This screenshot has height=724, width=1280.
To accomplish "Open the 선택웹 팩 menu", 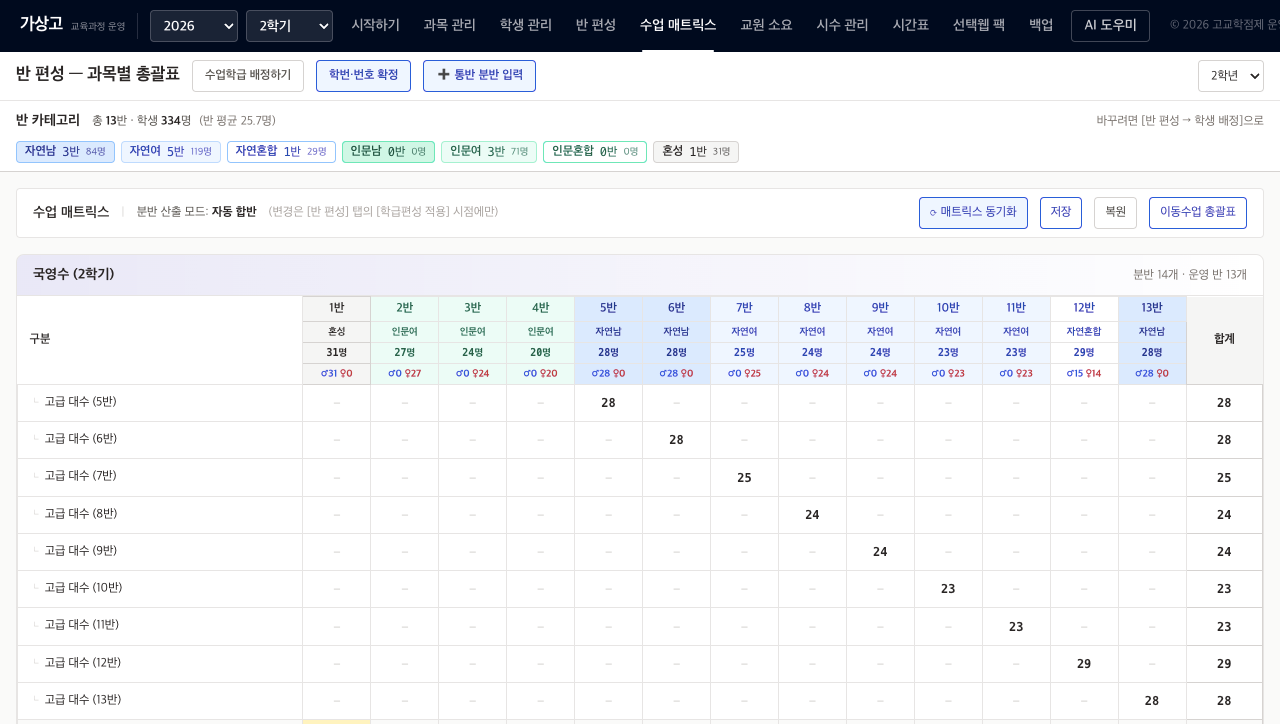I will (979, 26).
